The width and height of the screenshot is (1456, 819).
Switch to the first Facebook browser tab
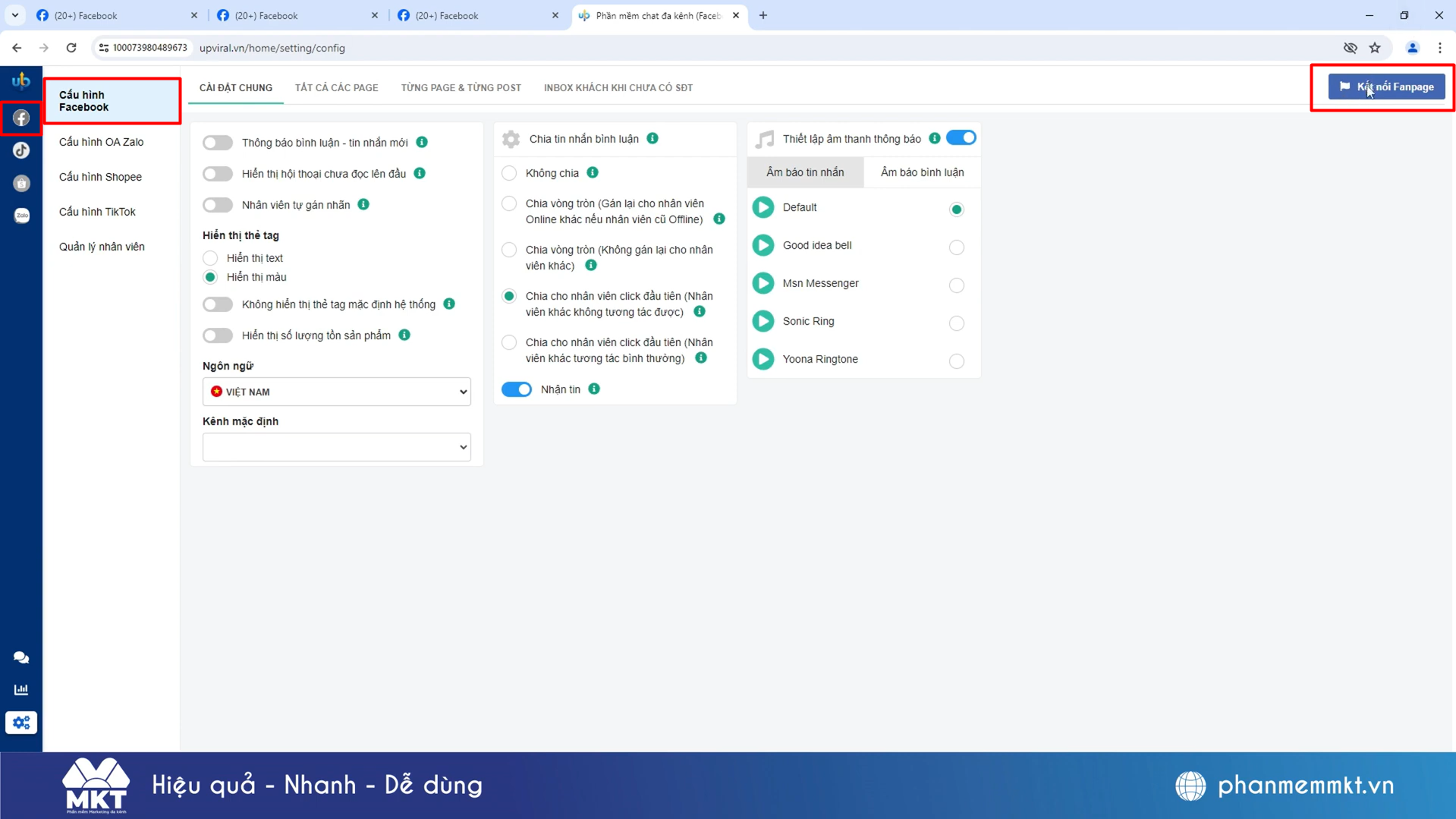(117, 15)
